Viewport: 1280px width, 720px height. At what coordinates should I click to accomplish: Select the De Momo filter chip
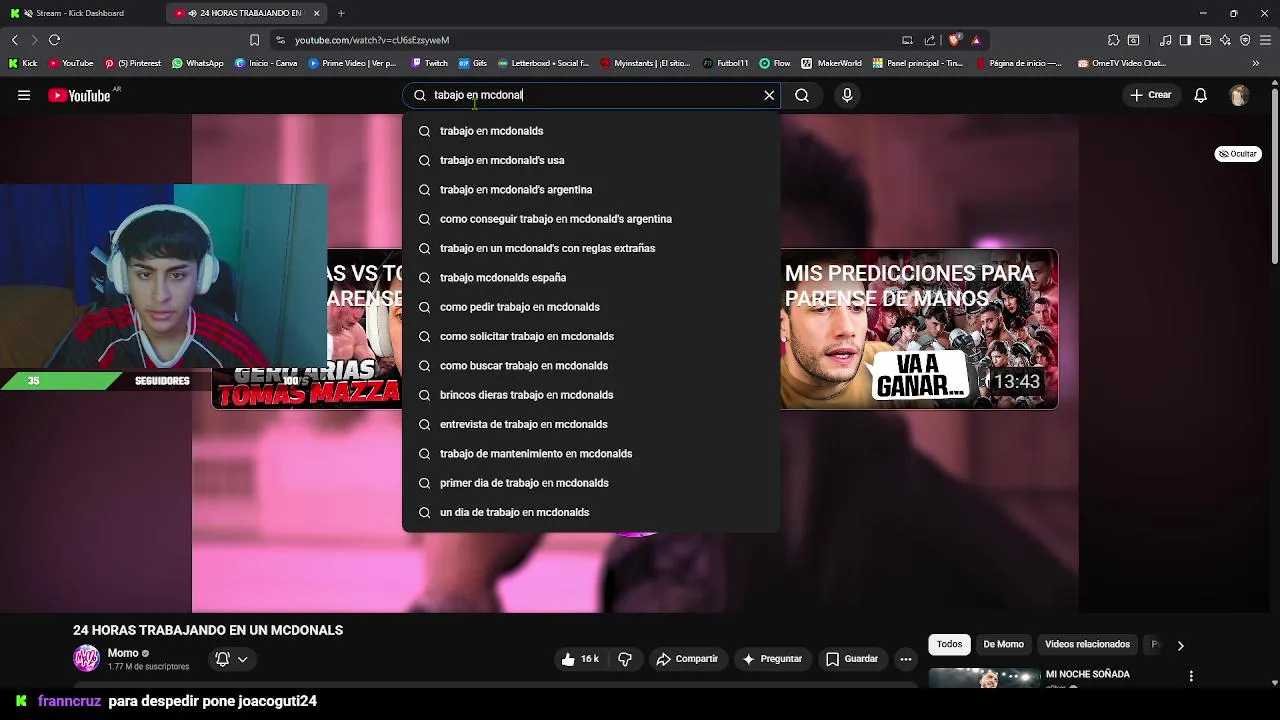(x=1003, y=645)
